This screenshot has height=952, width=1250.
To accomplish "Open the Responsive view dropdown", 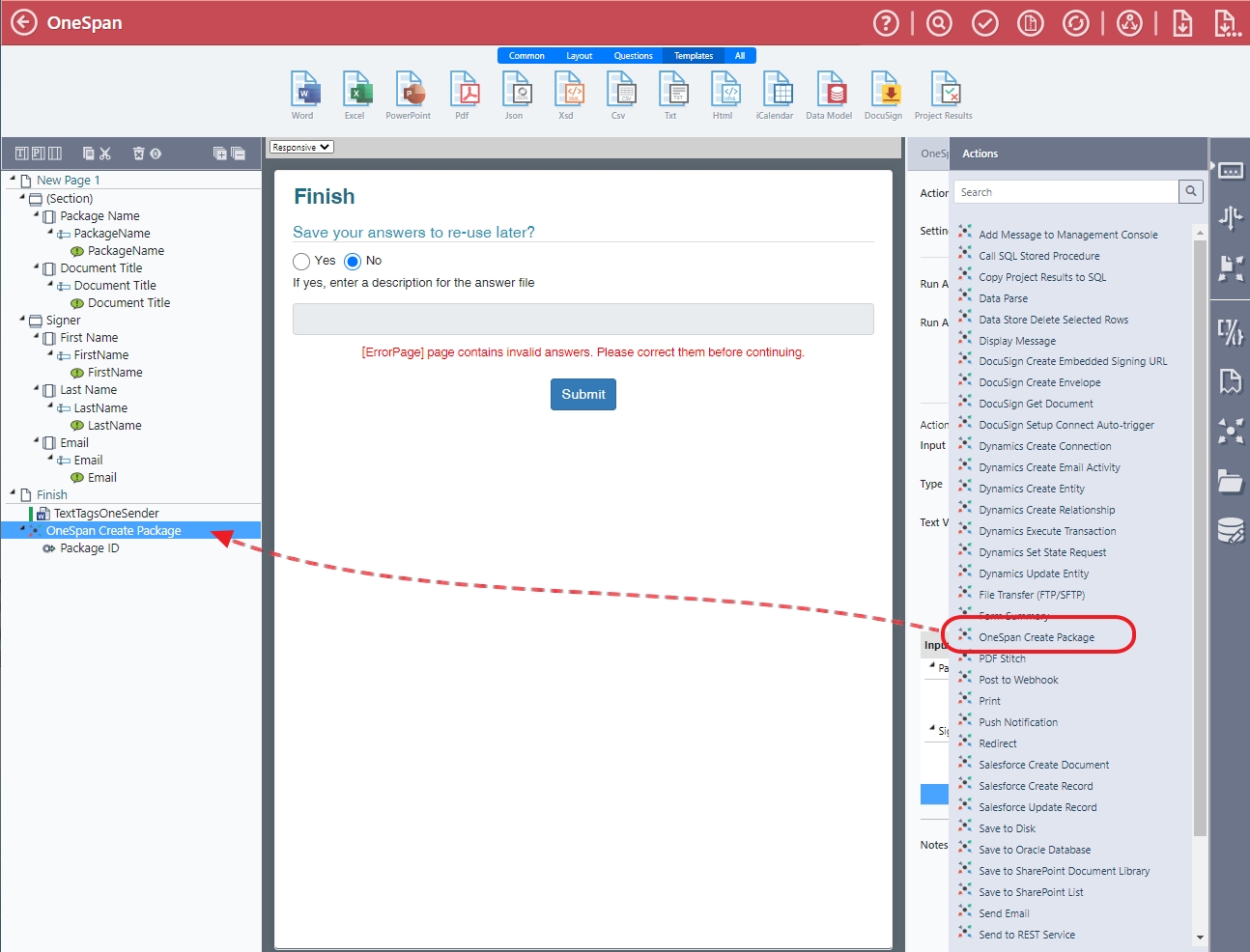I will (x=301, y=147).
